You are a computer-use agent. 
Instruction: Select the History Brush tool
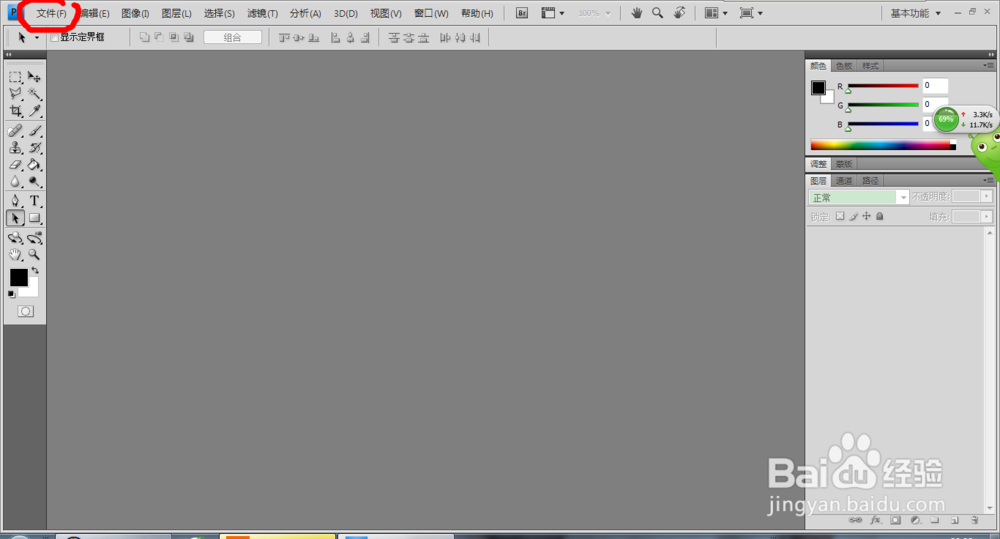34,148
